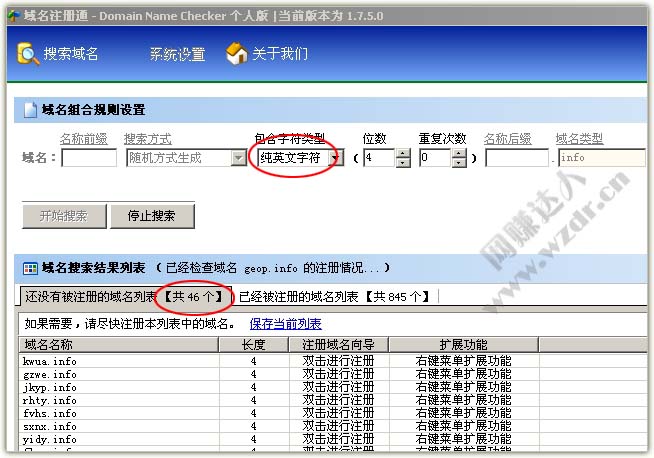Expand the 随机方式生成 search method dropdown
The image size is (654, 458).
coord(239,158)
